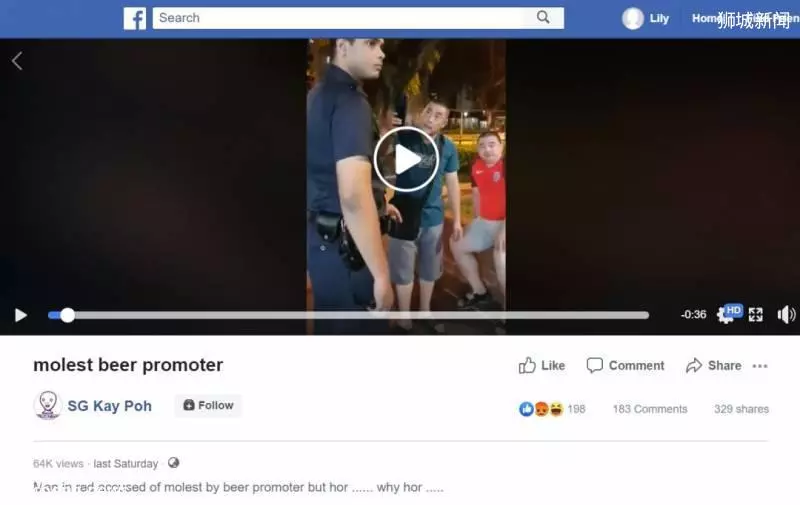The image size is (800, 505).
Task: Open the three-dot more options menu
Action: pyautogui.click(x=760, y=366)
